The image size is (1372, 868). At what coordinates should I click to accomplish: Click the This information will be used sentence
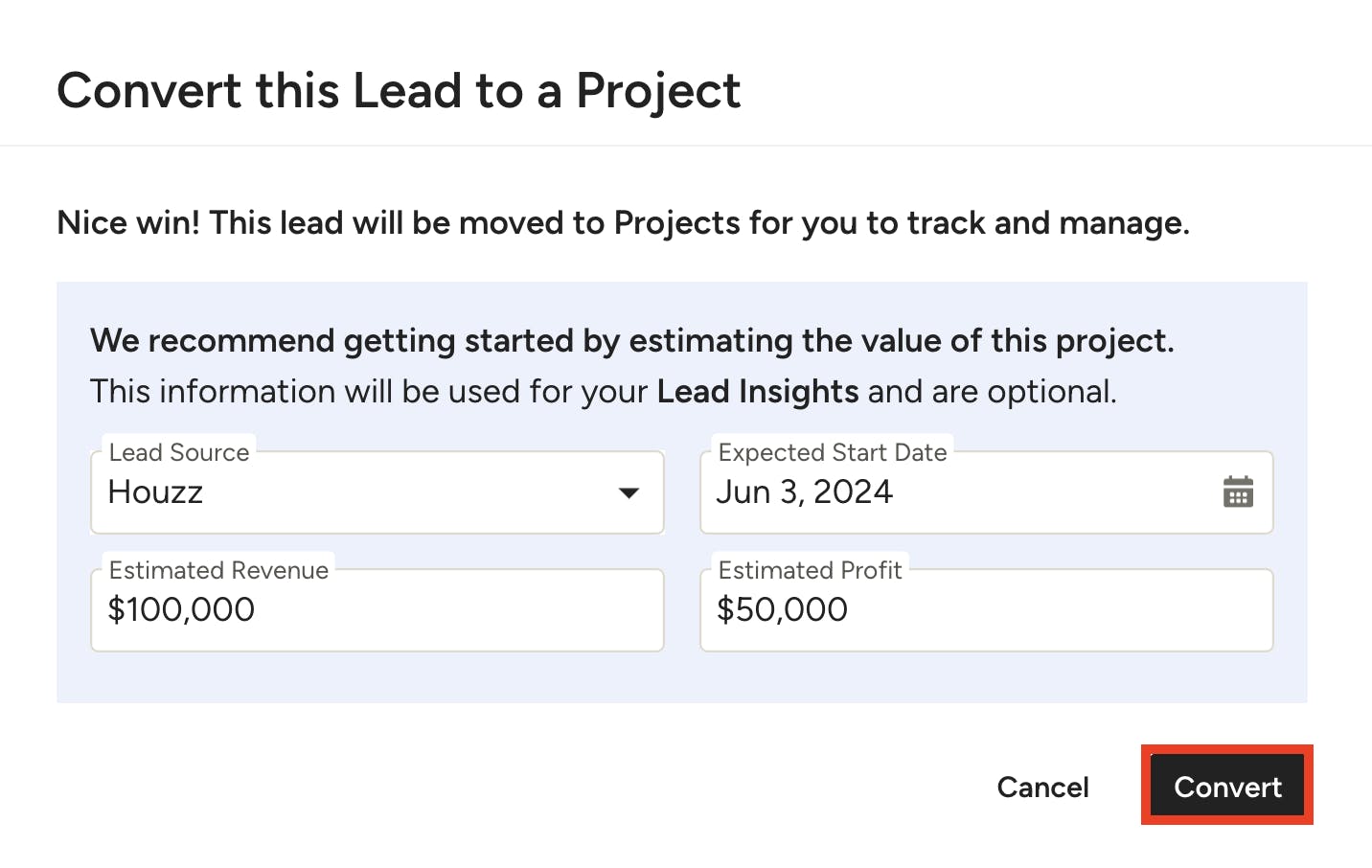coord(604,392)
